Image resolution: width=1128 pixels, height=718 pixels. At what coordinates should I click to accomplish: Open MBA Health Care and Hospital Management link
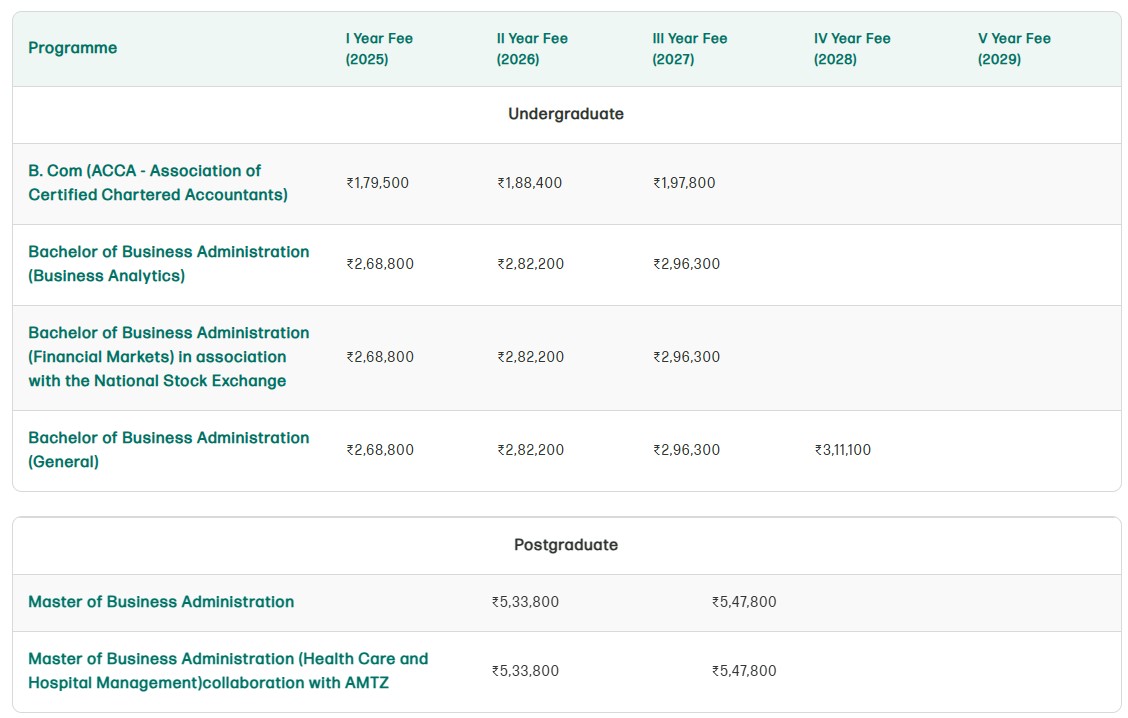tap(228, 671)
